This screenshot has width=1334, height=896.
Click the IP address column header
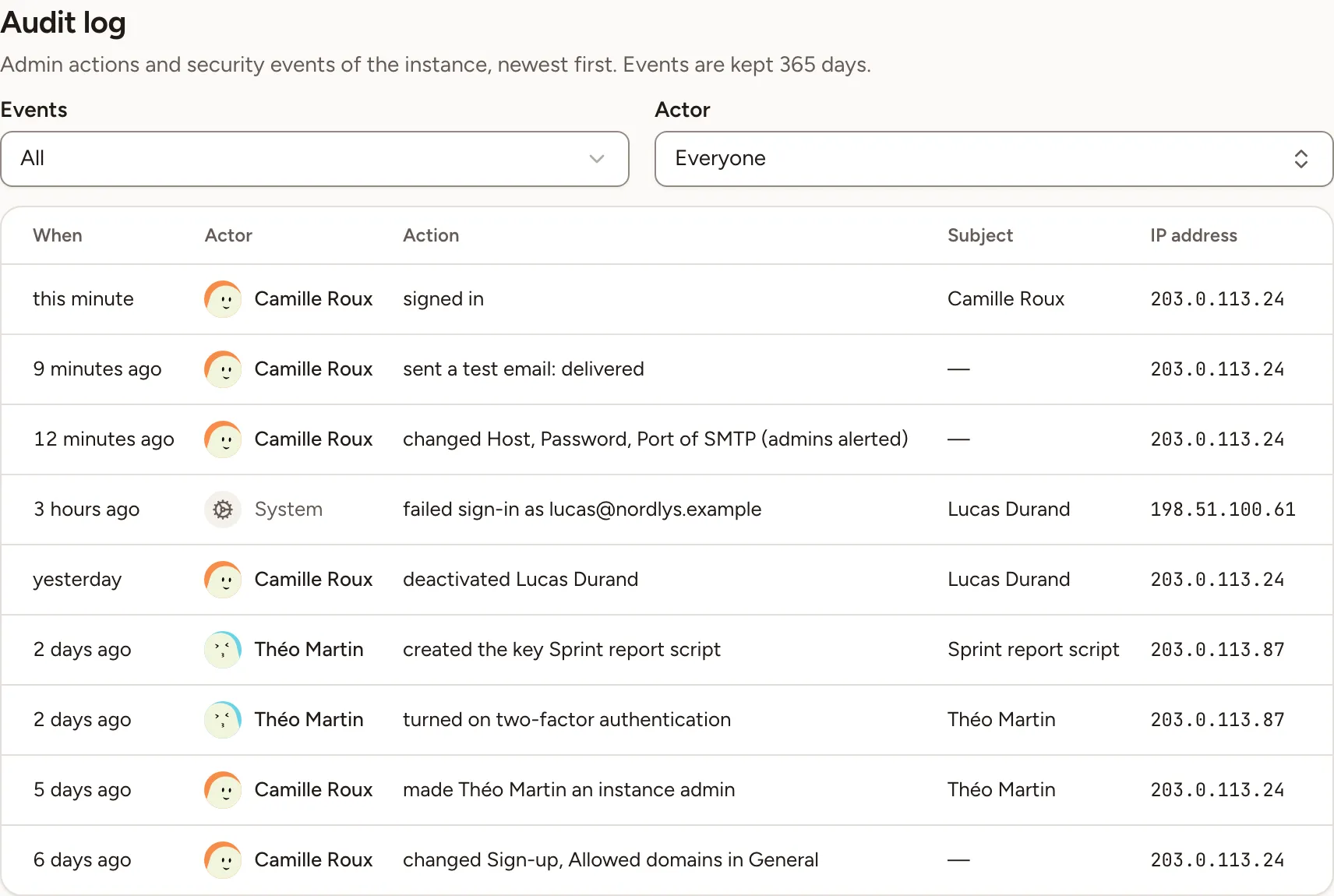1194,235
